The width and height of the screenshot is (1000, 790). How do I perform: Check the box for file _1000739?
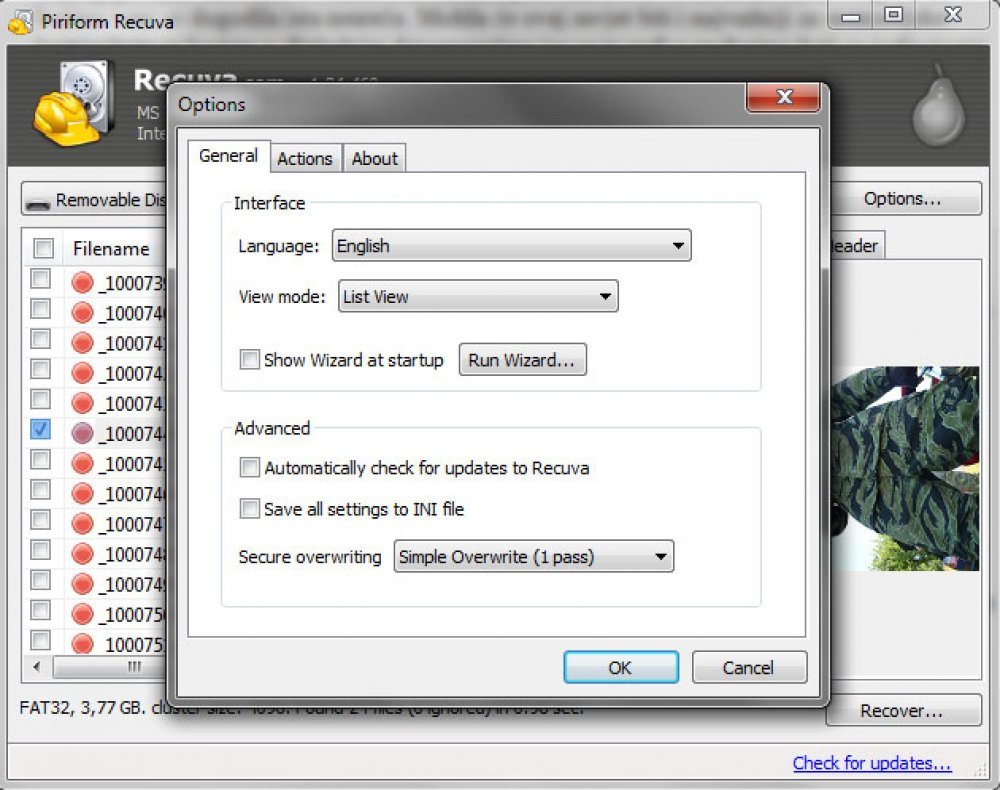pyautogui.click(x=40, y=279)
